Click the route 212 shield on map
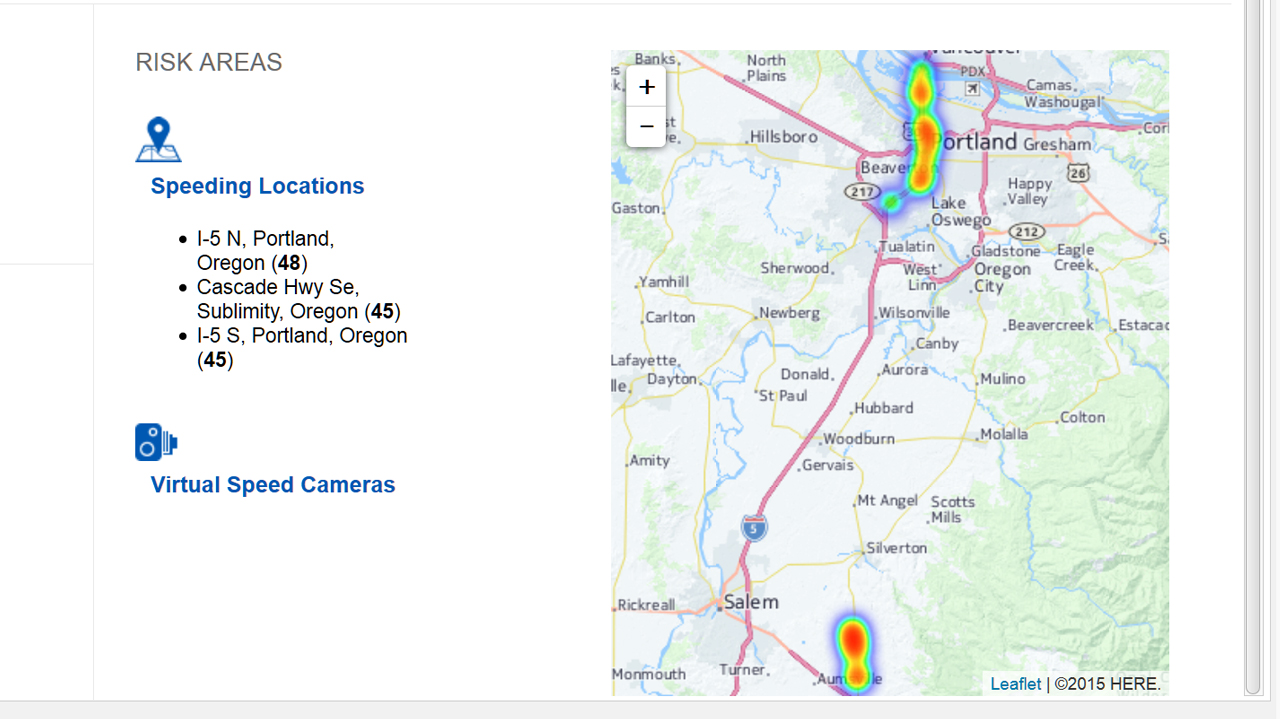Image resolution: width=1280 pixels, height=719 pixels. pyautogui.click(x=1026, y=232)
